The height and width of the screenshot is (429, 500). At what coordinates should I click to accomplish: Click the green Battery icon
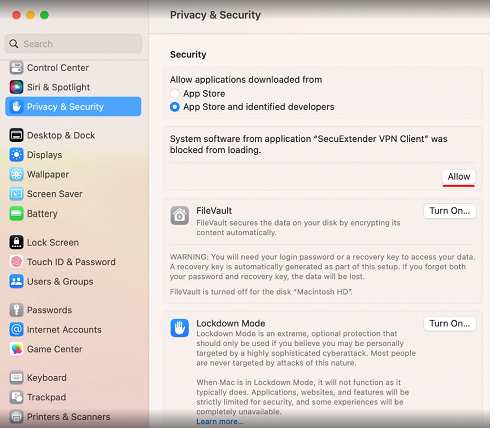click(16, 213)
